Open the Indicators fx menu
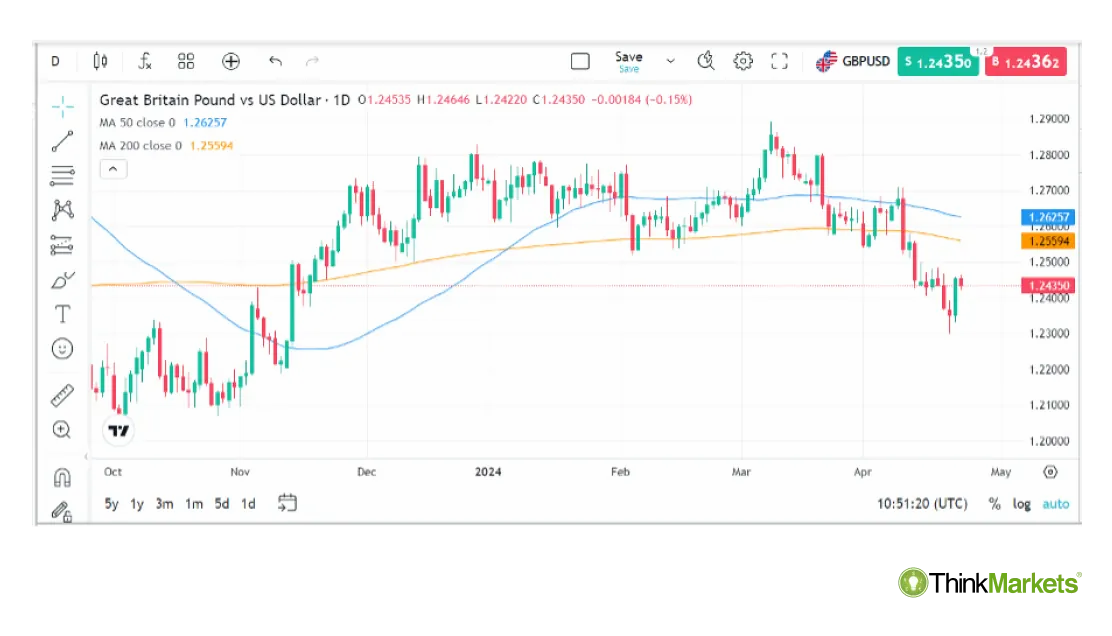The height and width of the screenshot is (636, 1112). point(145,61)
